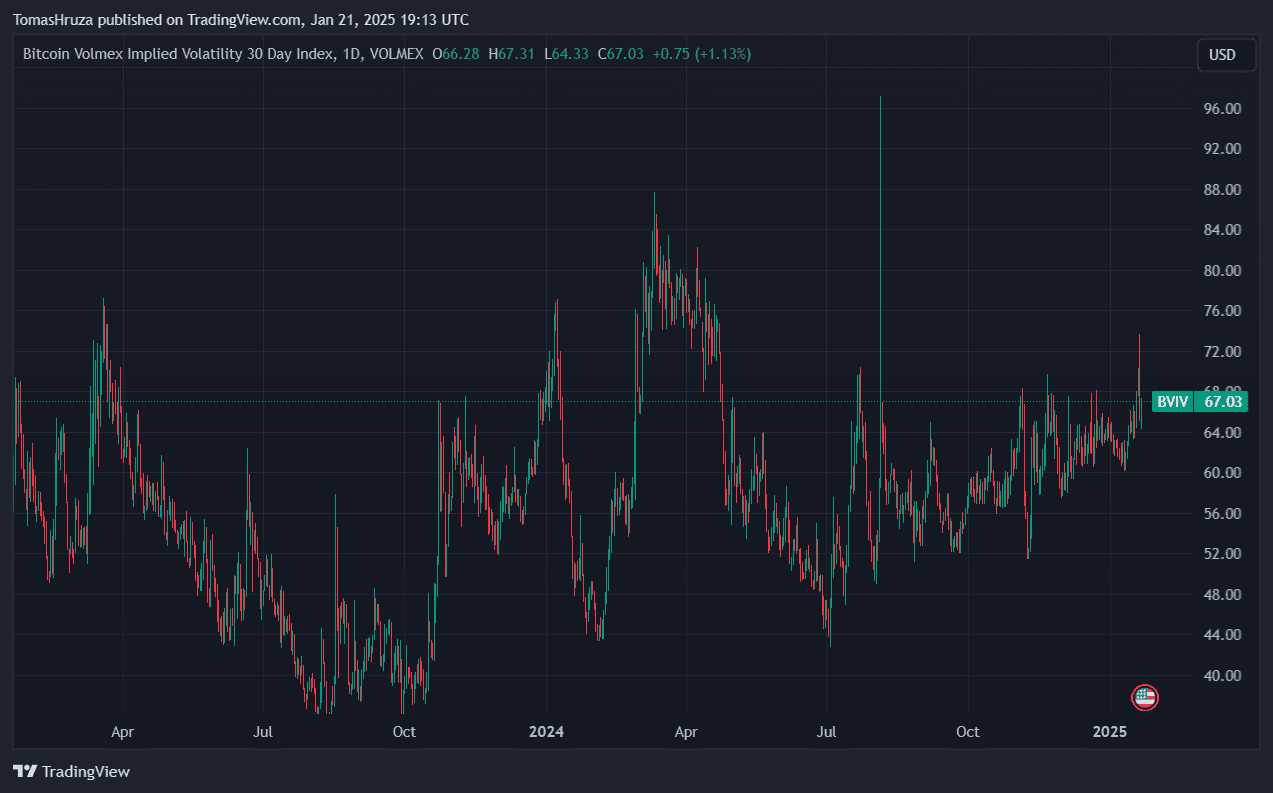This screenshot has height=793, width=1273.
Task: Select the 67.03 current price tag
Action: [x=1223, y=402]
